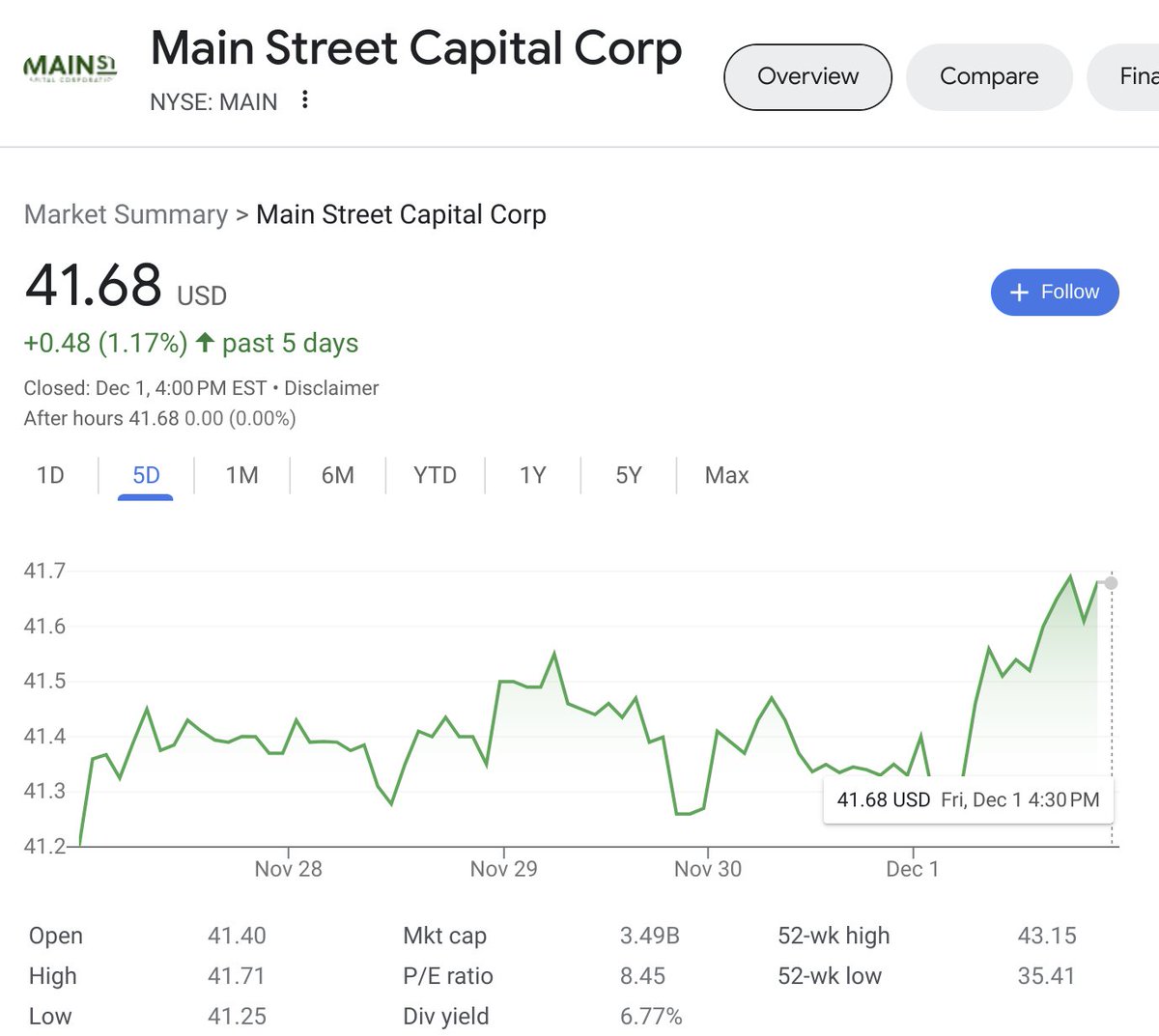The width and height of the screenshot is (1159, 1036).
Task: Switch to the 1M chart view
Action: 241,475
